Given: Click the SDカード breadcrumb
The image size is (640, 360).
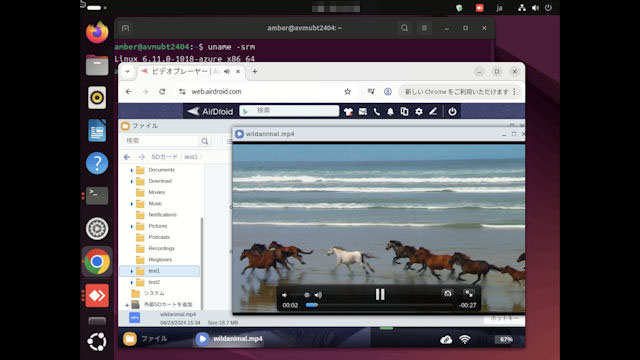Looking at the screenshot, I should (x=164, y=157).
